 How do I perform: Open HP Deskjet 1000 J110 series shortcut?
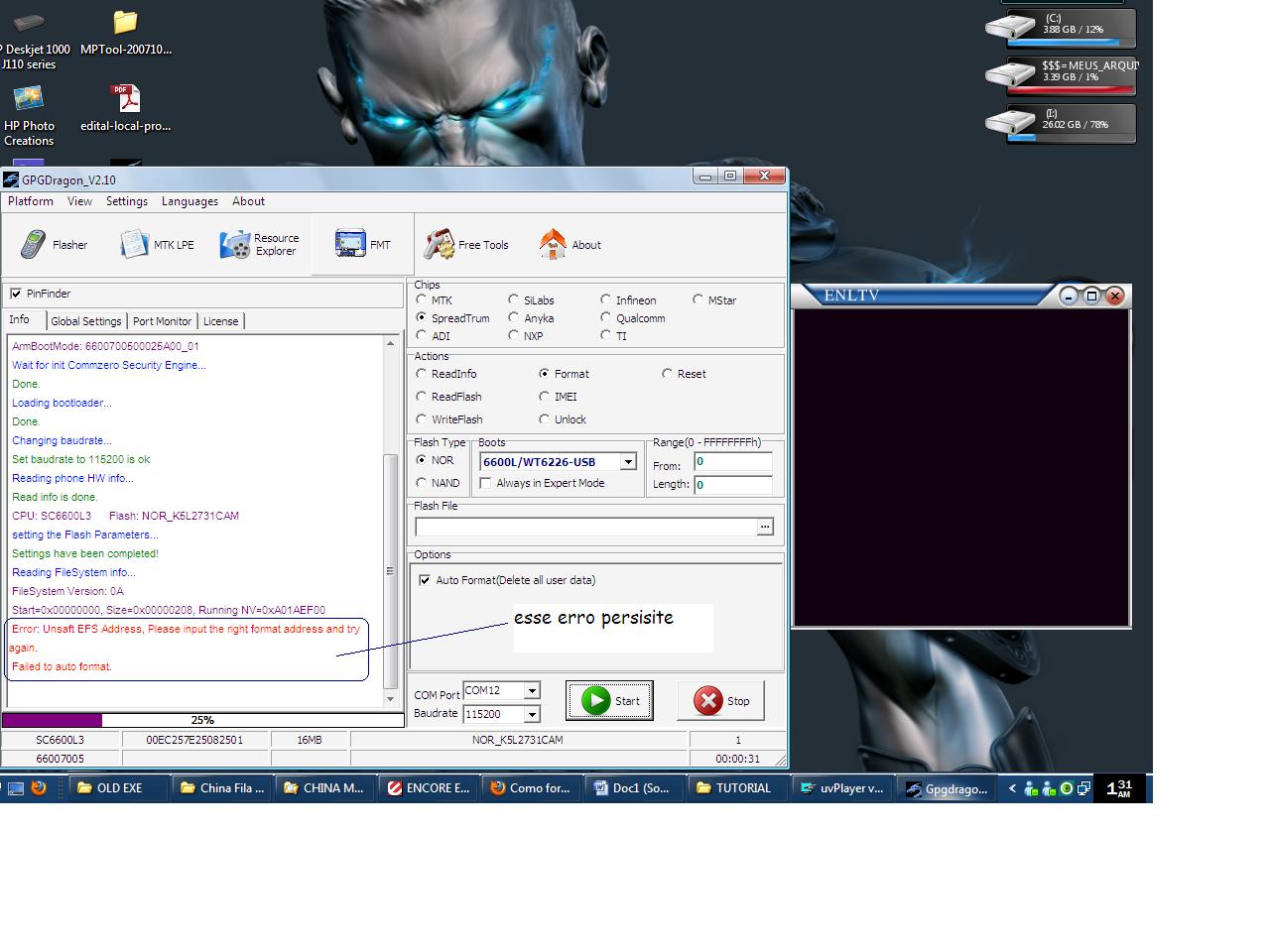[x=30, y=40]
